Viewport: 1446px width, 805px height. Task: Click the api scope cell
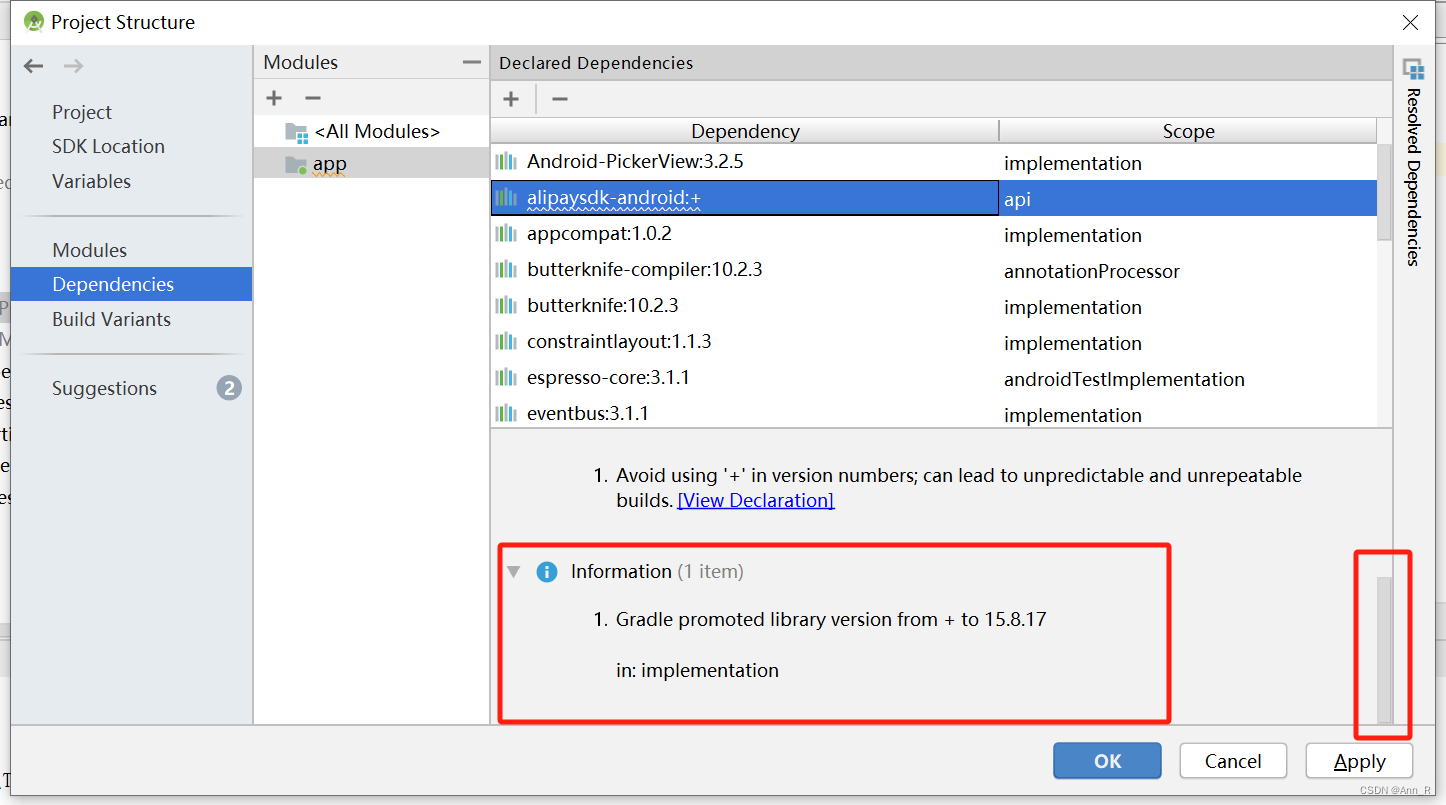[x=1188, y=198]
